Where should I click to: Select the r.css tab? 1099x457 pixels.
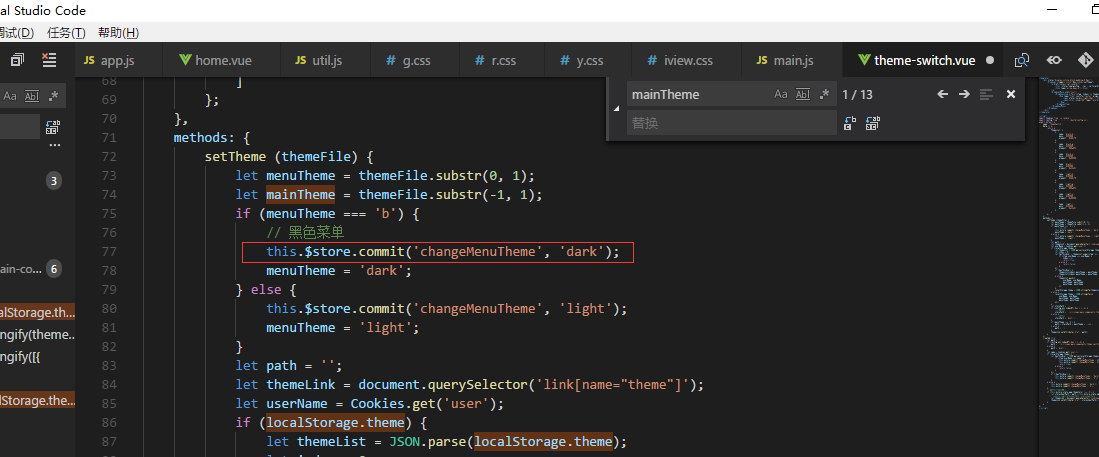(x=502, y=60)
